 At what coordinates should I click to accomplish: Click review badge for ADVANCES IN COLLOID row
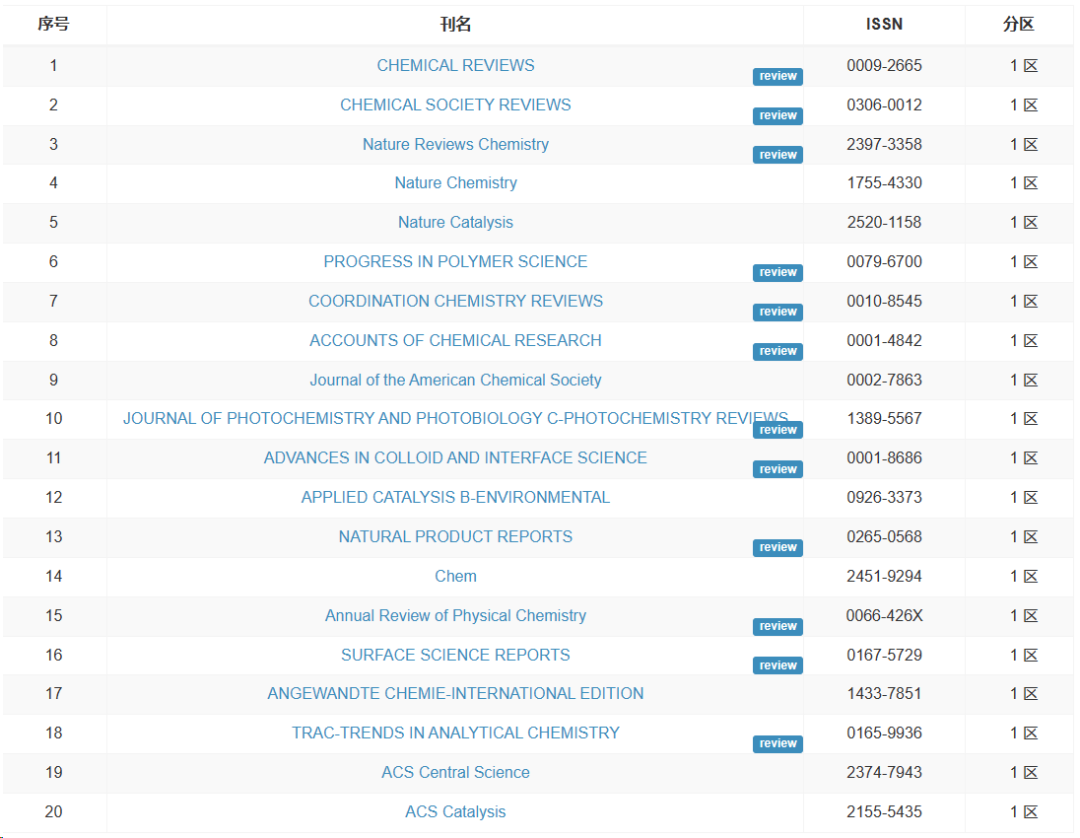(x=778, y=469)
